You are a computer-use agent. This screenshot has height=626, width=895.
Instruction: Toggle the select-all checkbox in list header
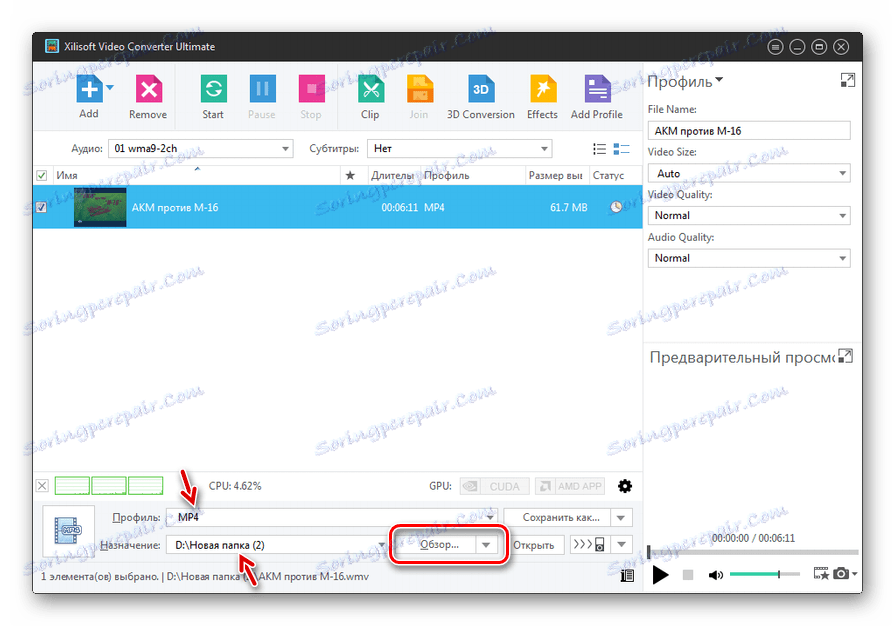pyautogui.click(x=42, y=175)
